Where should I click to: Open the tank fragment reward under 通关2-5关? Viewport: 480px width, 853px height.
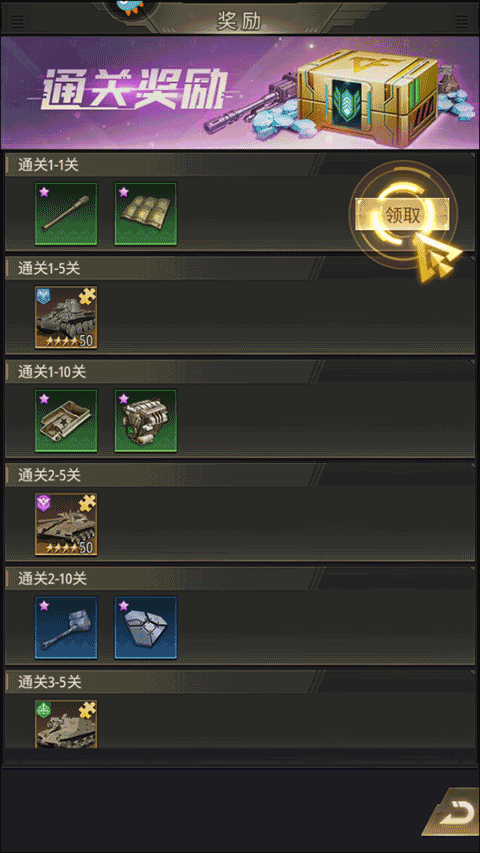66,524
